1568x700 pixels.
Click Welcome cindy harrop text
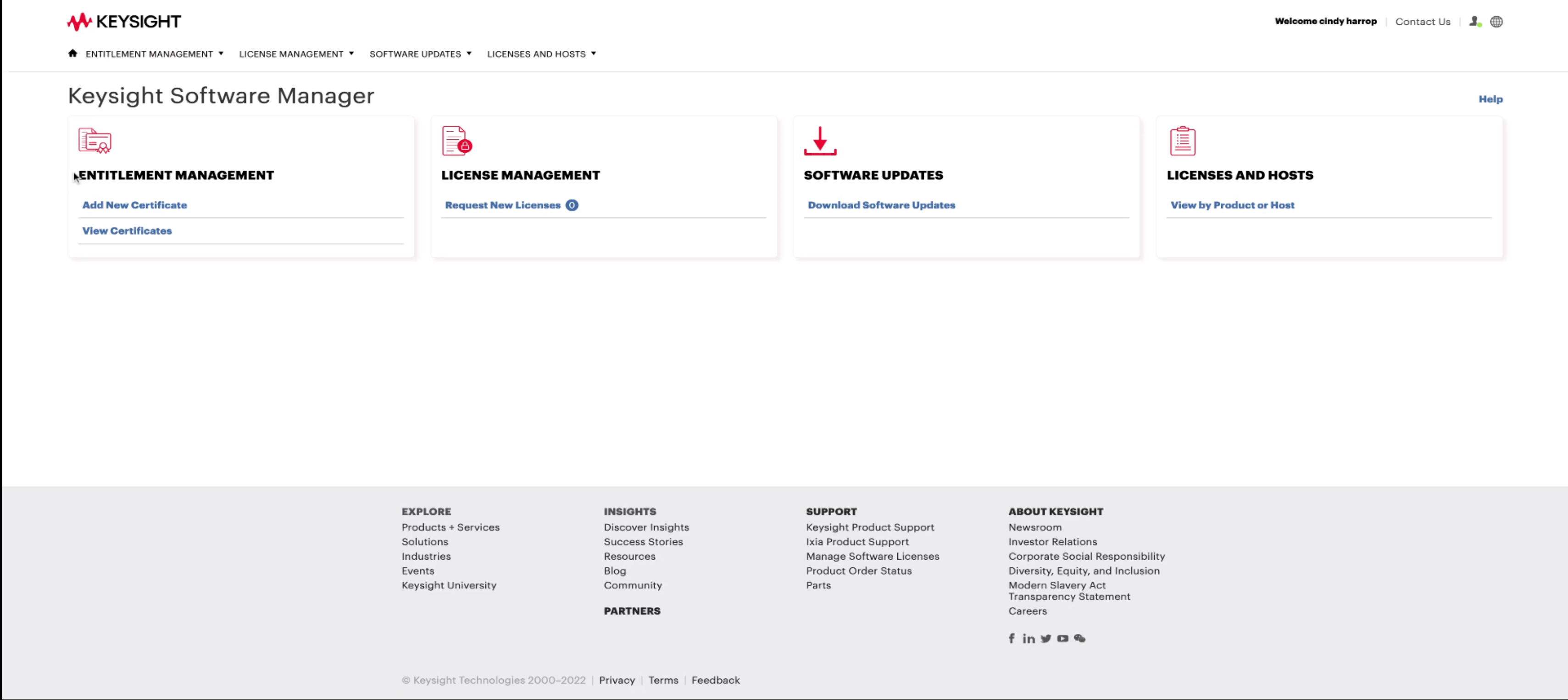click(1326, 21)
